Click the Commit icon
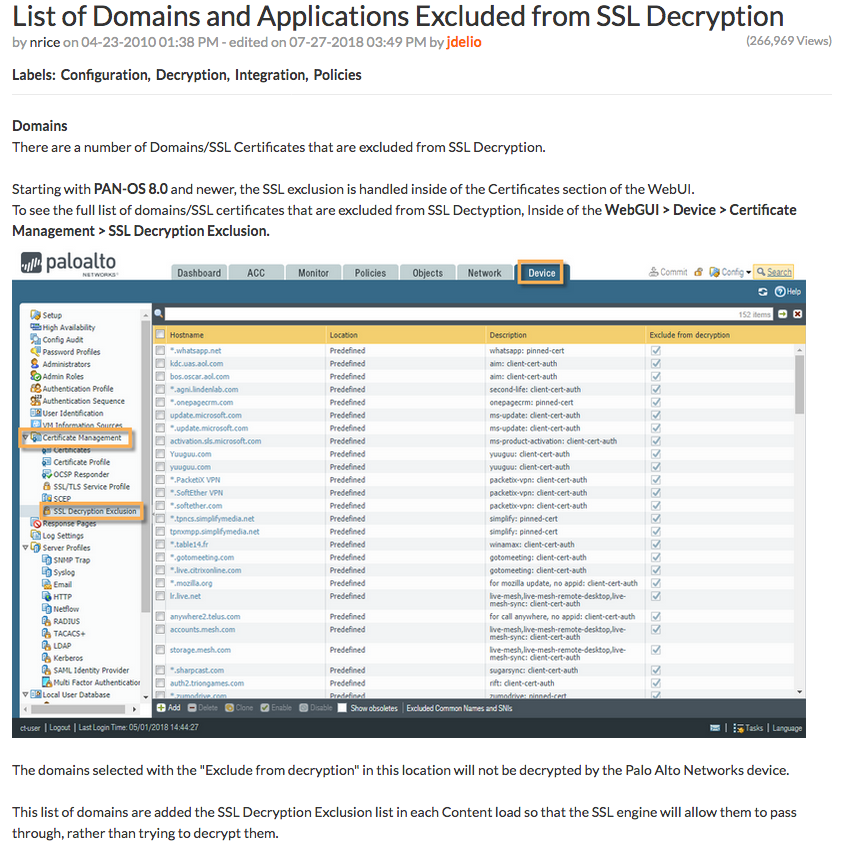This screenshot has width=843, height=843. pos(653,272)
